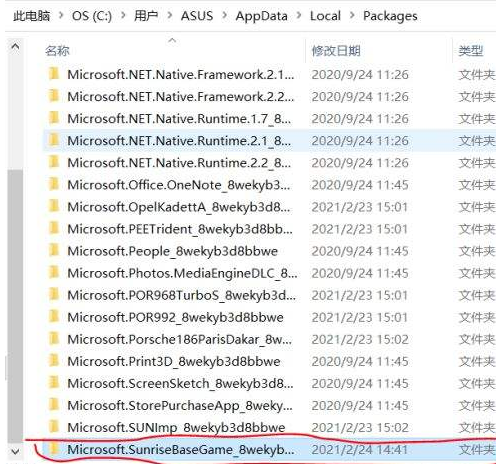Click the Microsoft.Porsche186ParisDakar folder icon
496x464 pixels.
click(x=54, y=339)
